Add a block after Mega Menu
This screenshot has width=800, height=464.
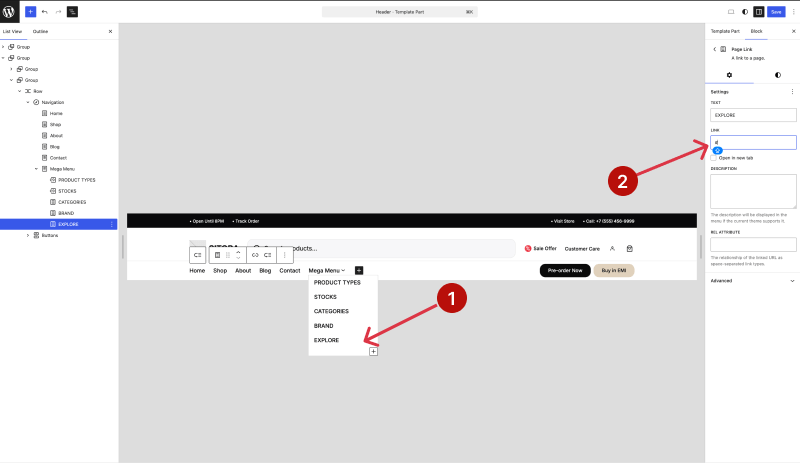click(359, 270)
